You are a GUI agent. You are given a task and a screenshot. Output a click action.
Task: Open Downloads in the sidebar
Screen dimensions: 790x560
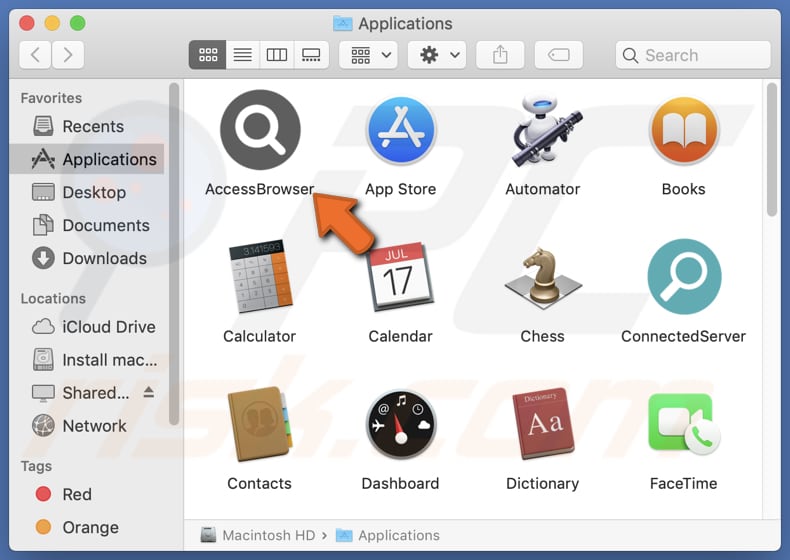[x=87, y=258]
